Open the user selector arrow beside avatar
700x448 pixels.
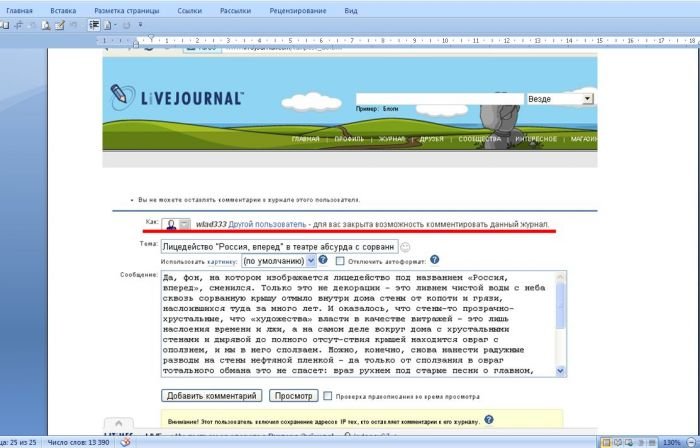point(184,225)
